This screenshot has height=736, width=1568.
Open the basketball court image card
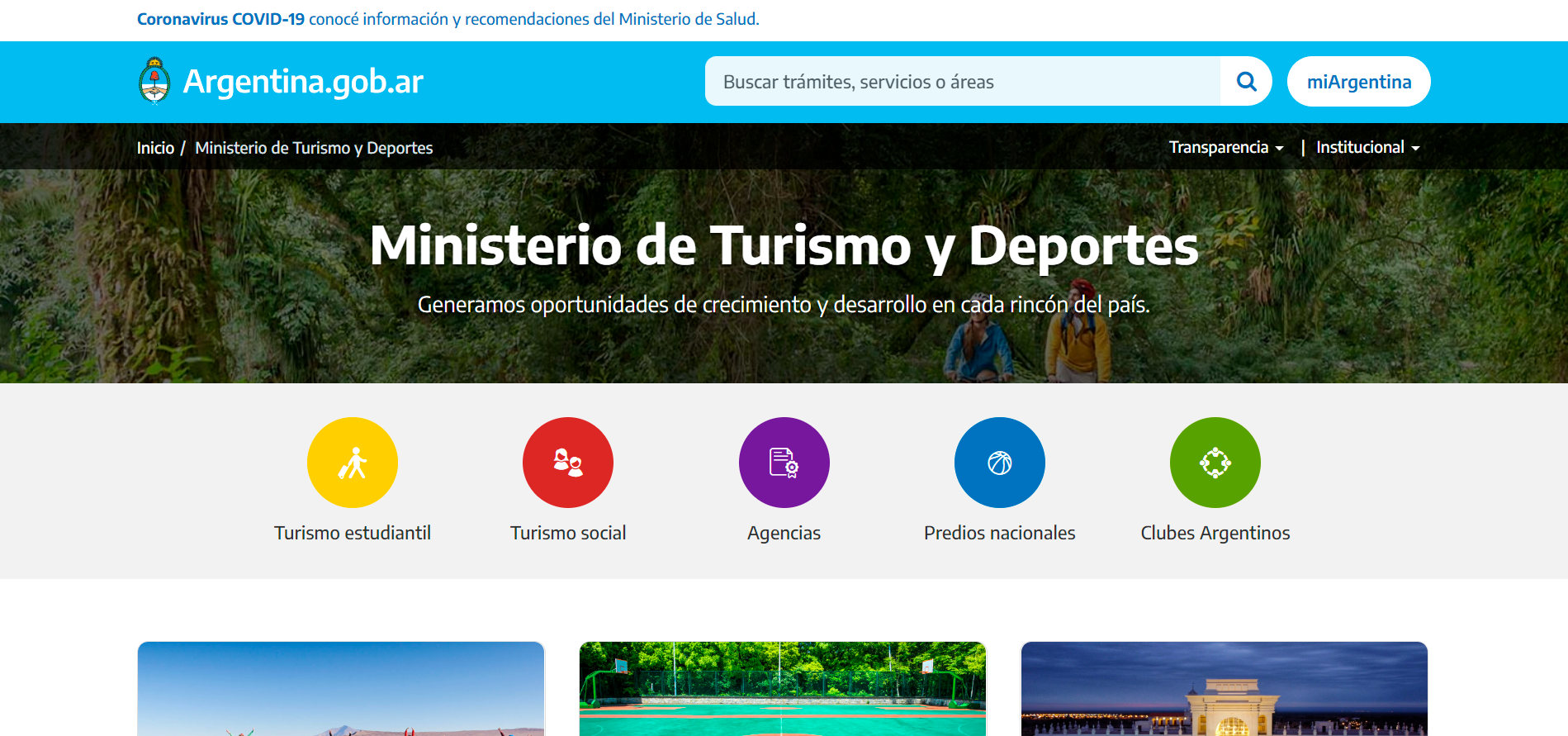(x=783, y=688)
